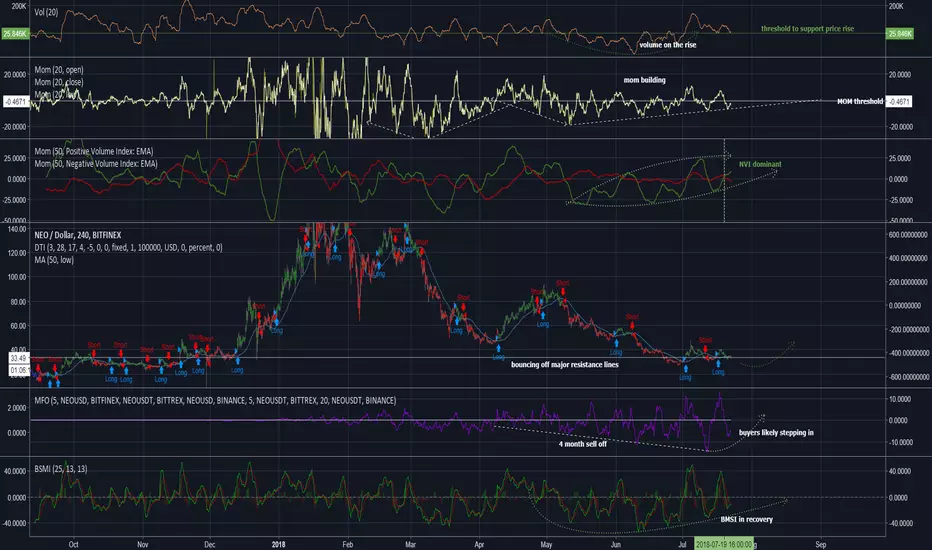Click the Dec label on time axis
Image resolution: width=932 pixels, height=550 pixels.
tap(209, 544)
